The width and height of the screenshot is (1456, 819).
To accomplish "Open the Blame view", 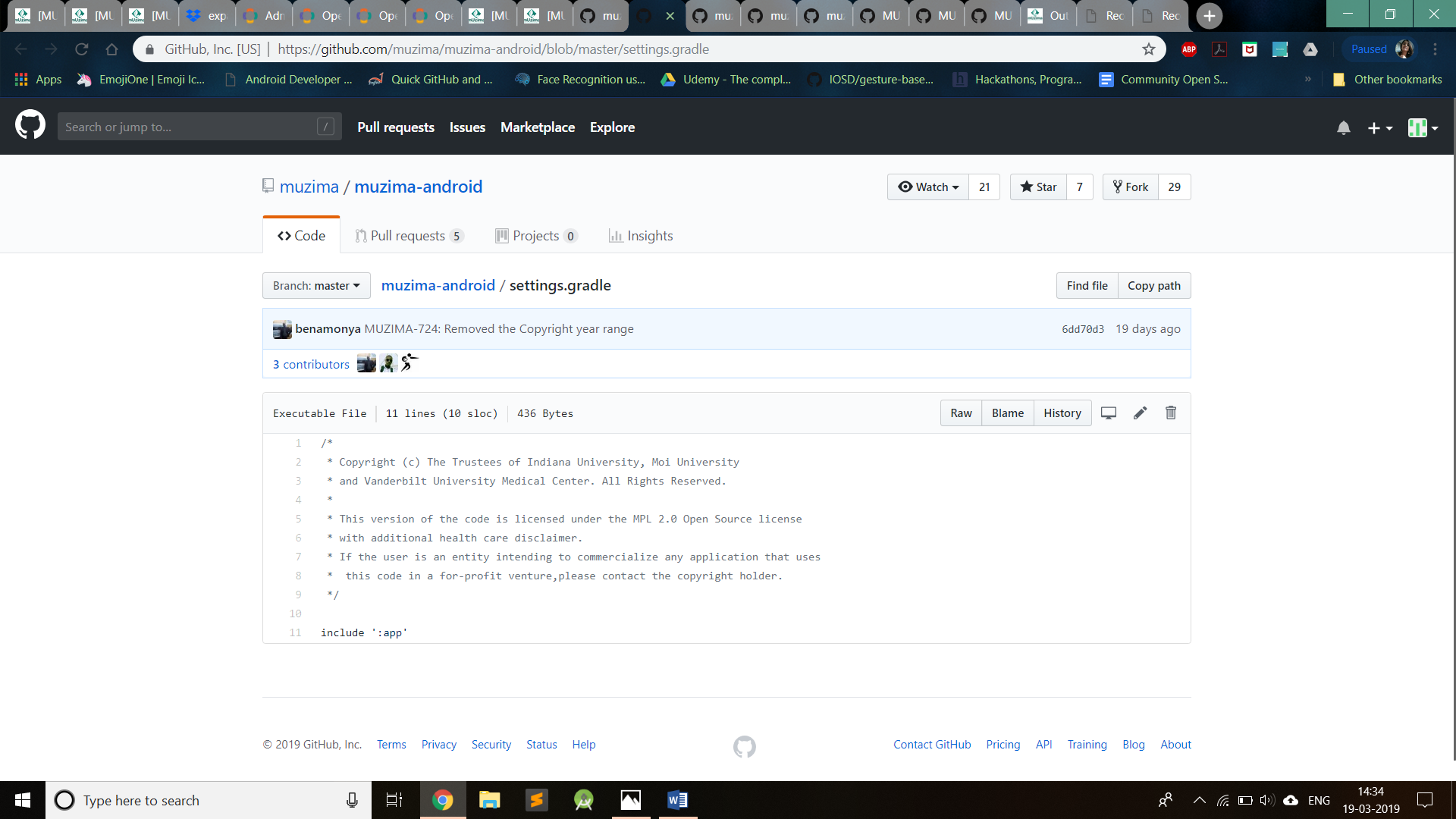I will 1008,413.
